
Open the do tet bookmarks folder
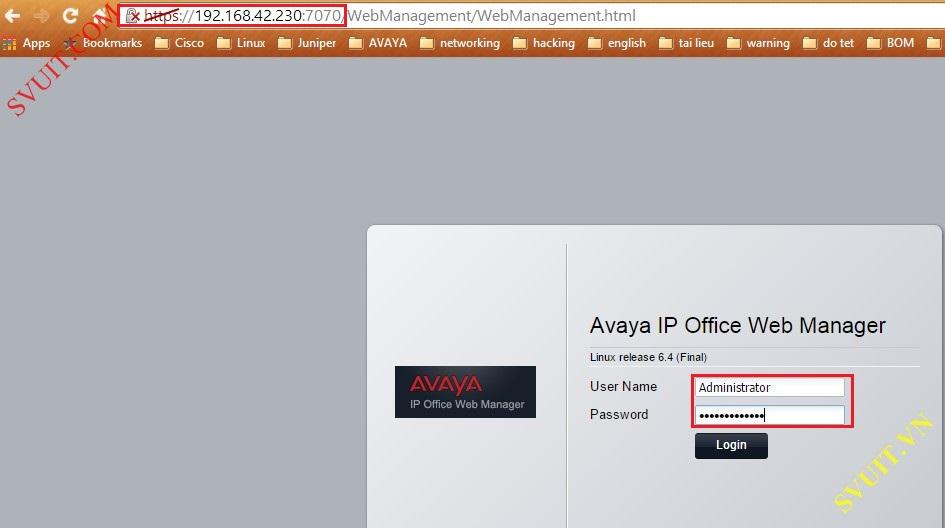point(829,43)
